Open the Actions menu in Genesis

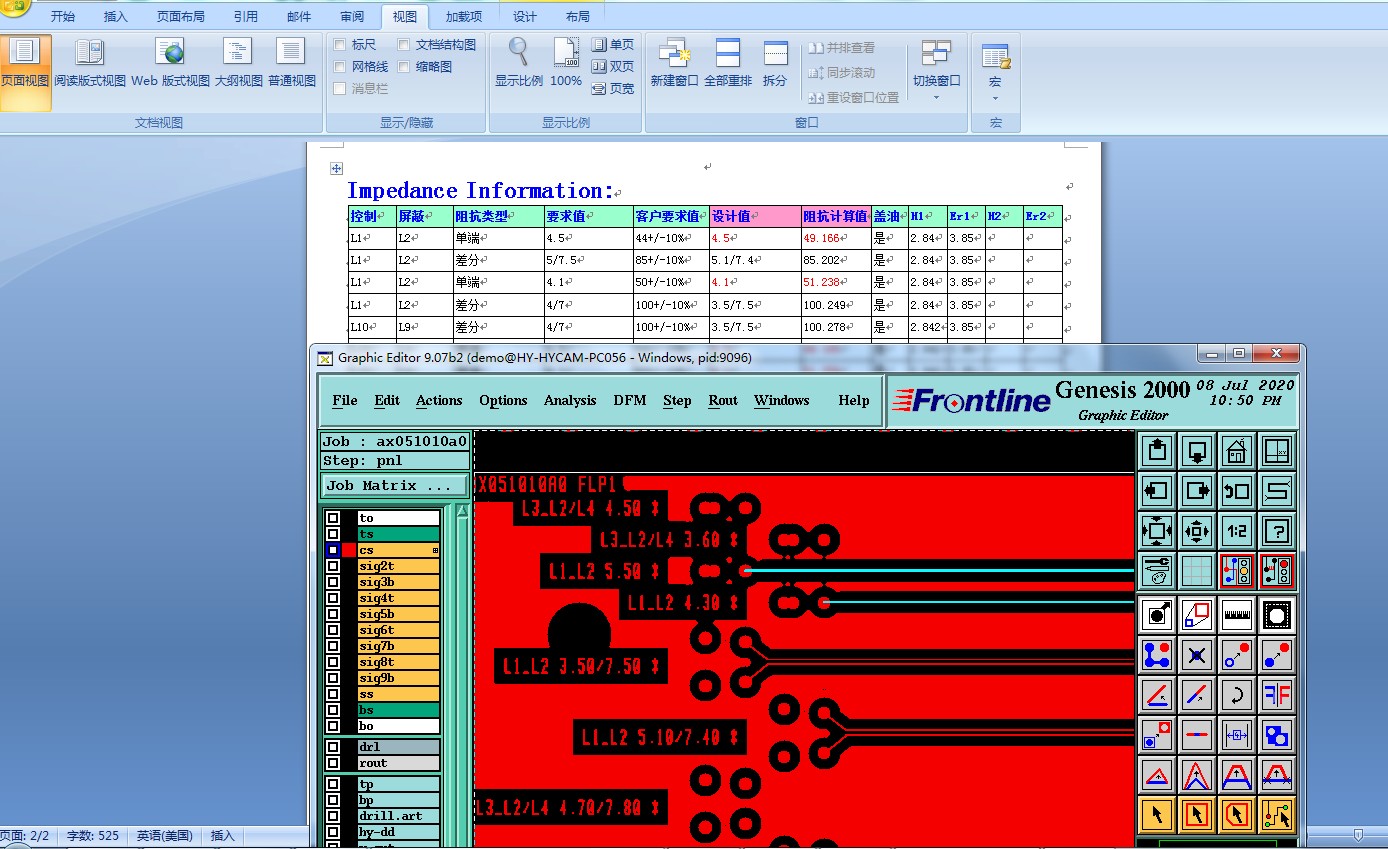[439, 400]
